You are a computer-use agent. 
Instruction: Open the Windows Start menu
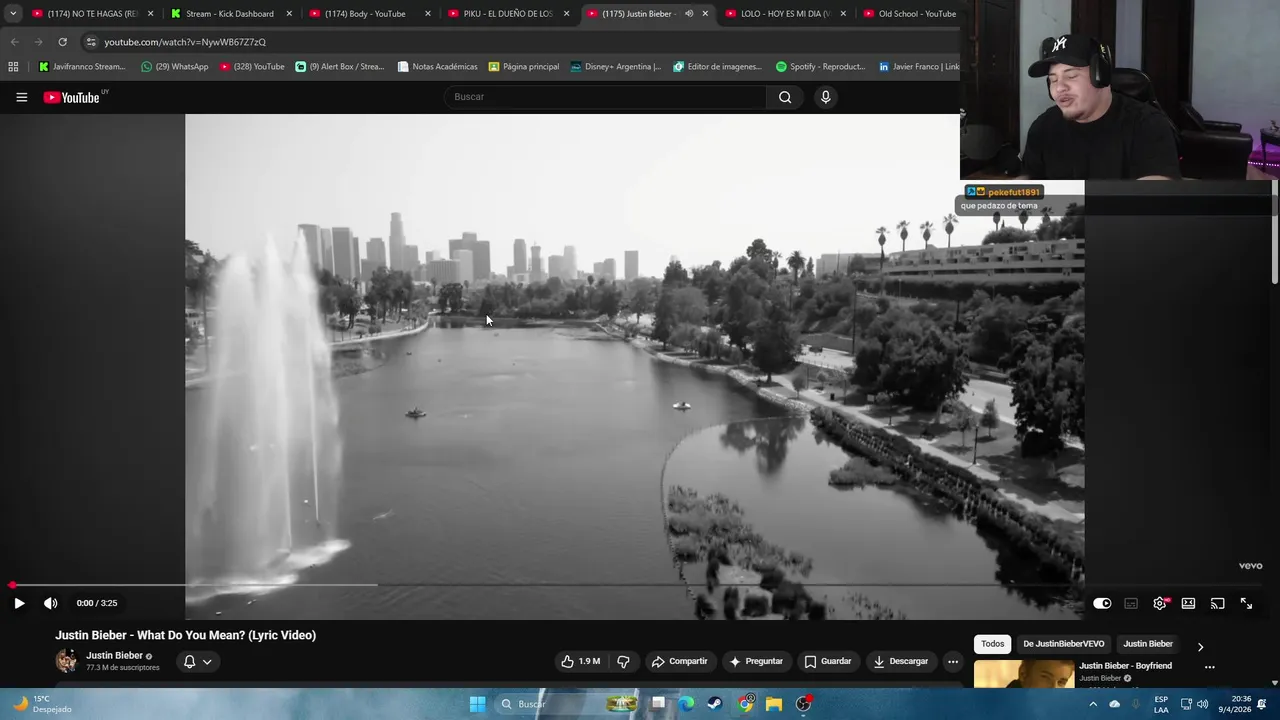click(x=477, y=704)
